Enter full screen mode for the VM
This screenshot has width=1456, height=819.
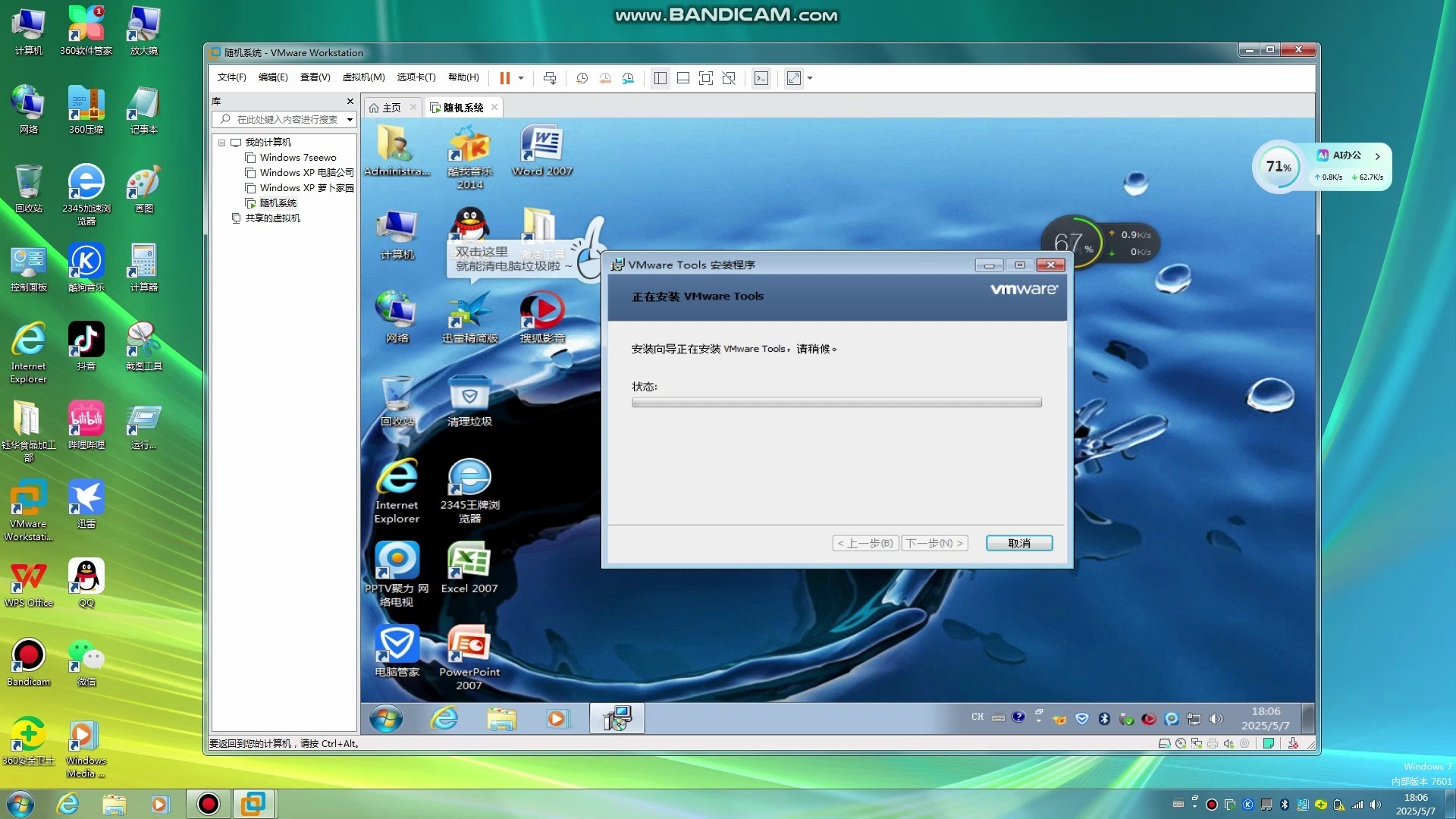click(706, 78)
